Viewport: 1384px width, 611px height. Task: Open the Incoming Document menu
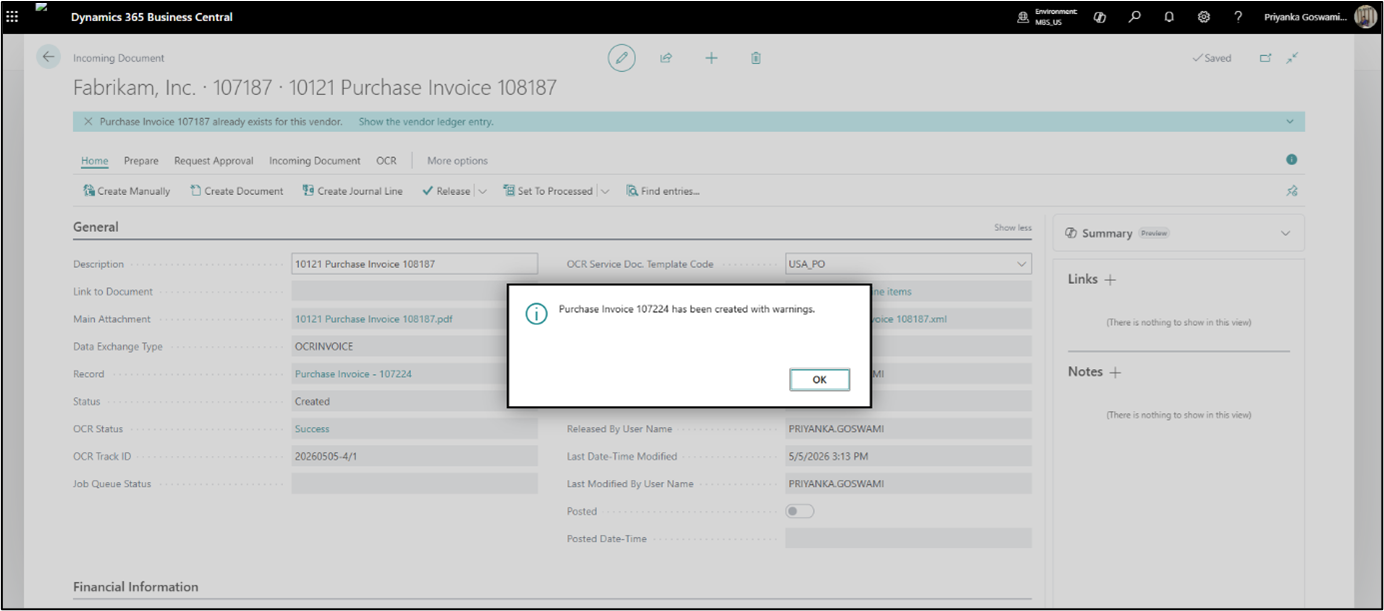click(x=315, y=161)
